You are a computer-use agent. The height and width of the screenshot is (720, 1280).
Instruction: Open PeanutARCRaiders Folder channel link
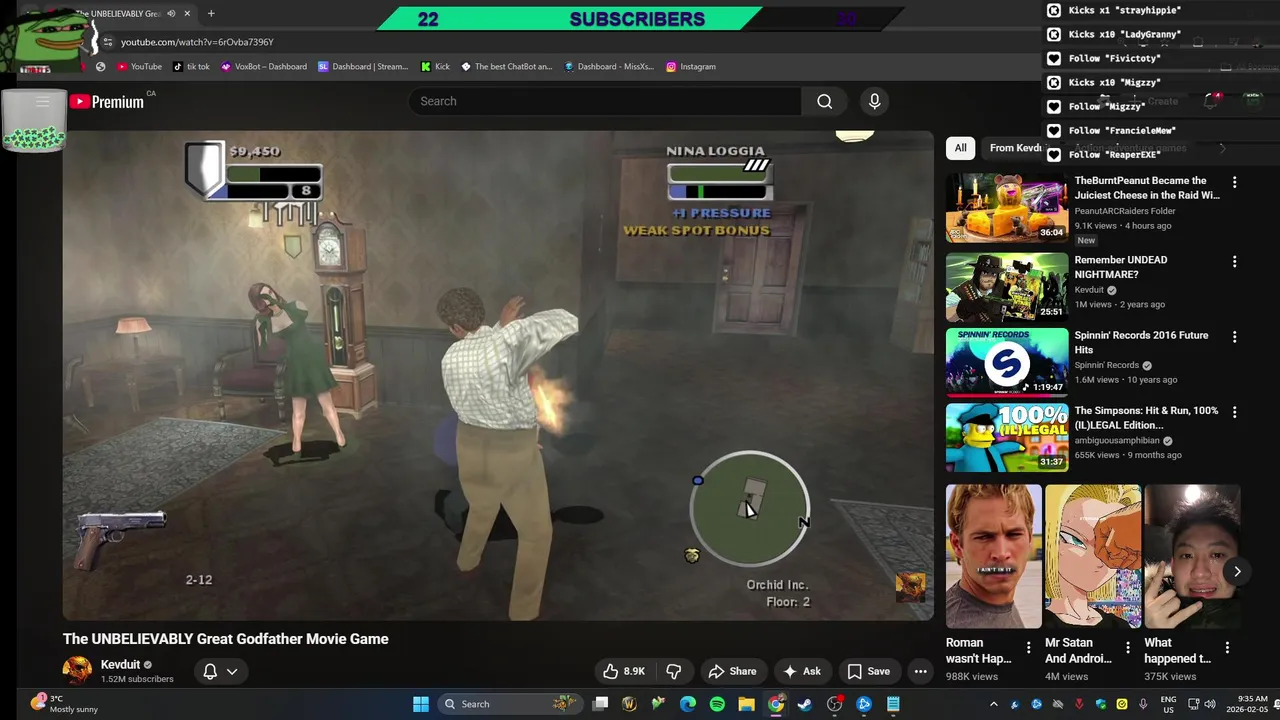pyautogui.click(x=1125, y=212)
